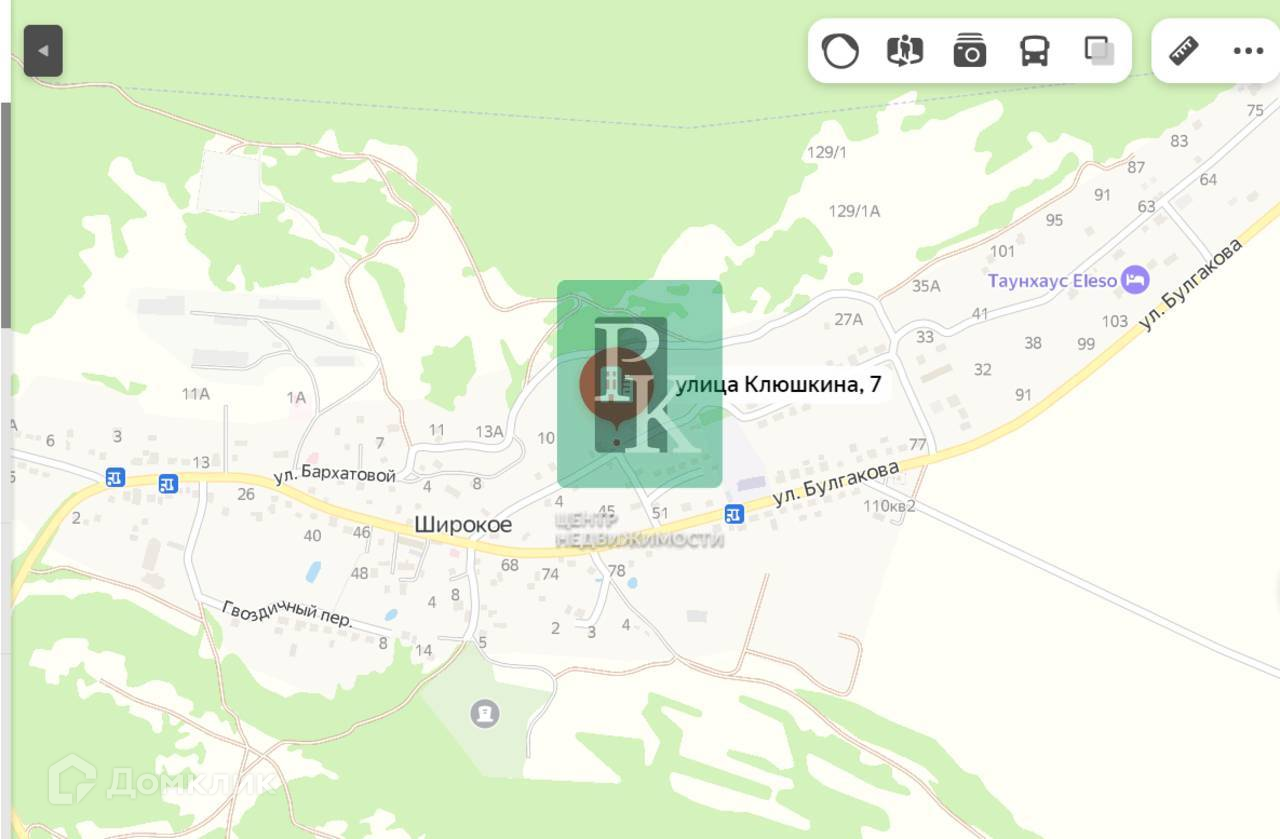Screen dimensions: 1280x839
Task: Select house number 99
Action: [1086, 344]
